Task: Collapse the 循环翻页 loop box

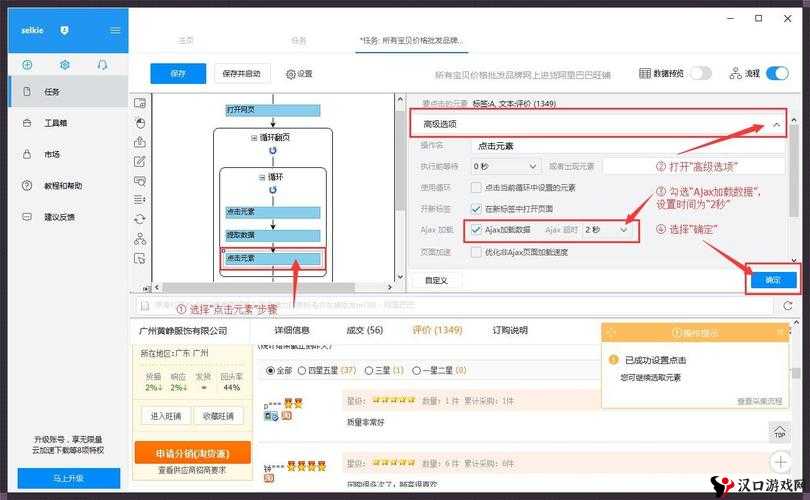Action: (x=254, y=138)
